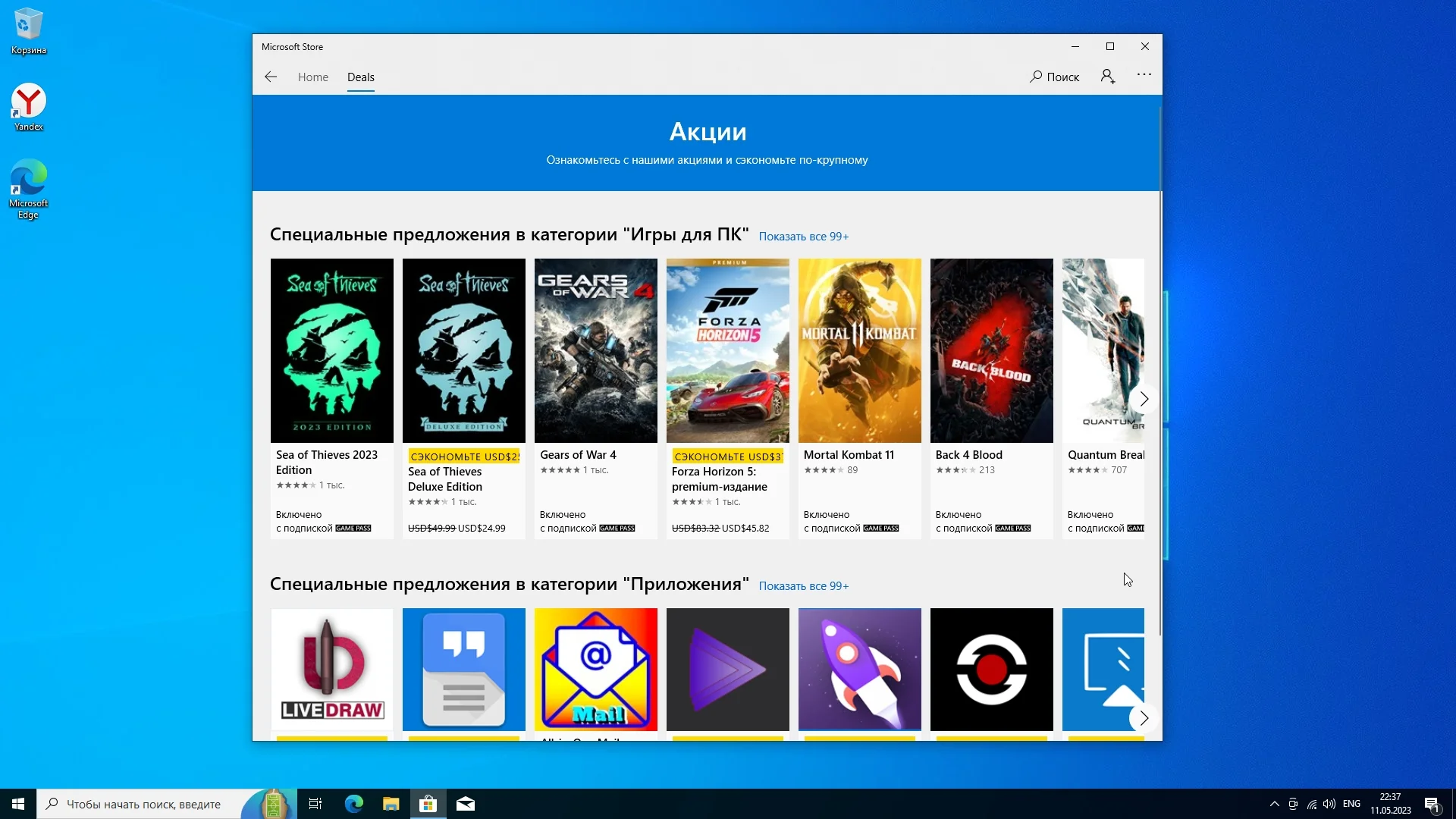Show all PC game deals link
Image resolution: width=1456 pixels, height=819 pixels.
(803, 237)
